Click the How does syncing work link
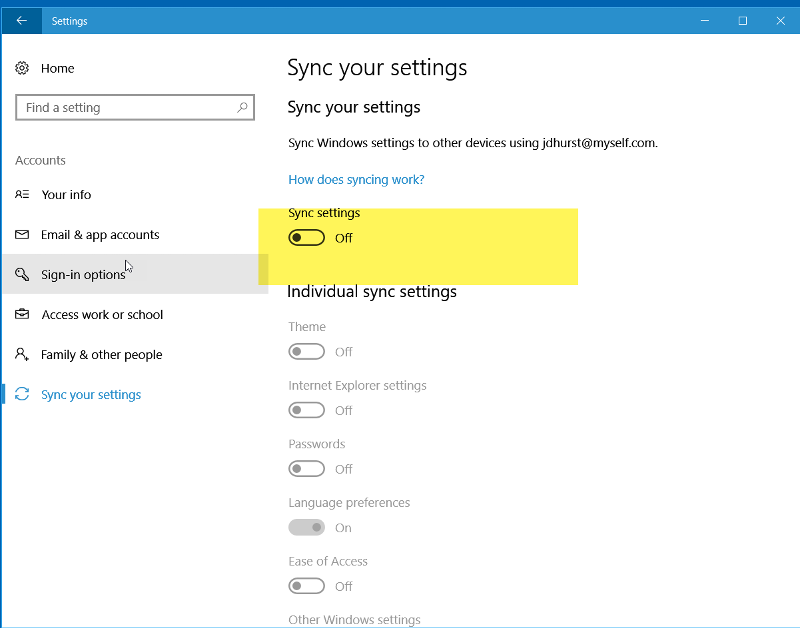This screenshot has height=628, width=800. point(356,179)
